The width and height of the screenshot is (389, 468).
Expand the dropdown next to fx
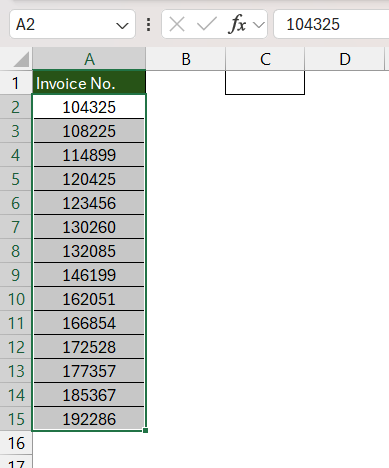pyautogui.click(x=259, y=25)
